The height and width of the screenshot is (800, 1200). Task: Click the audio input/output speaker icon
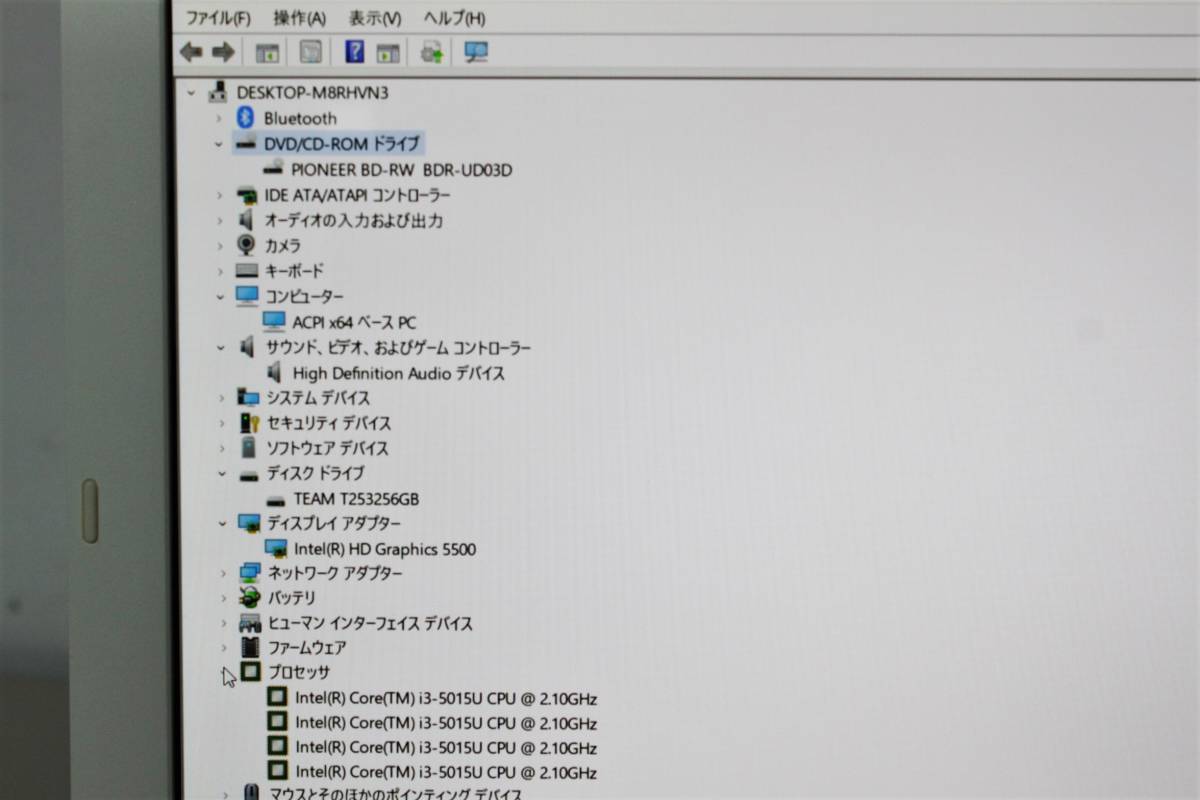(246, 220)
